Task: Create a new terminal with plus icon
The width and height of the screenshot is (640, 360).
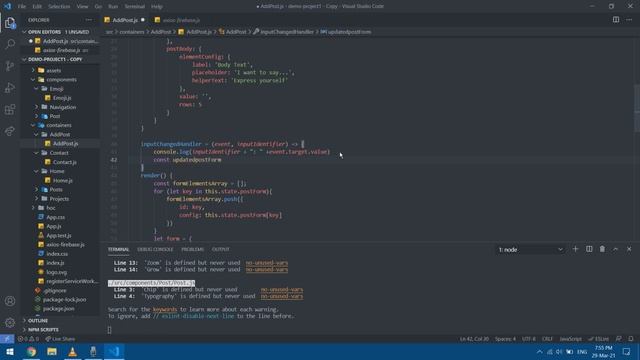Action: 576,249
